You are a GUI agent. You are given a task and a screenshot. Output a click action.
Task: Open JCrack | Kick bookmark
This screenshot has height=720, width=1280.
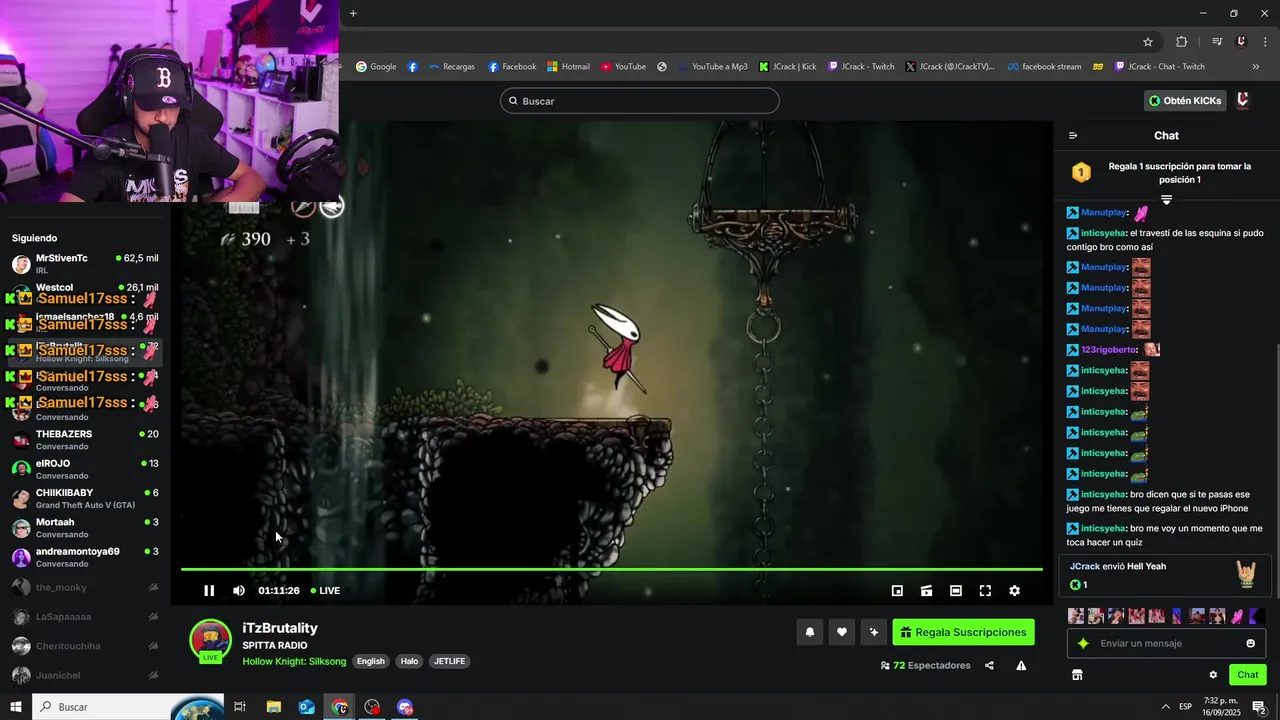[x=787, y=67]
